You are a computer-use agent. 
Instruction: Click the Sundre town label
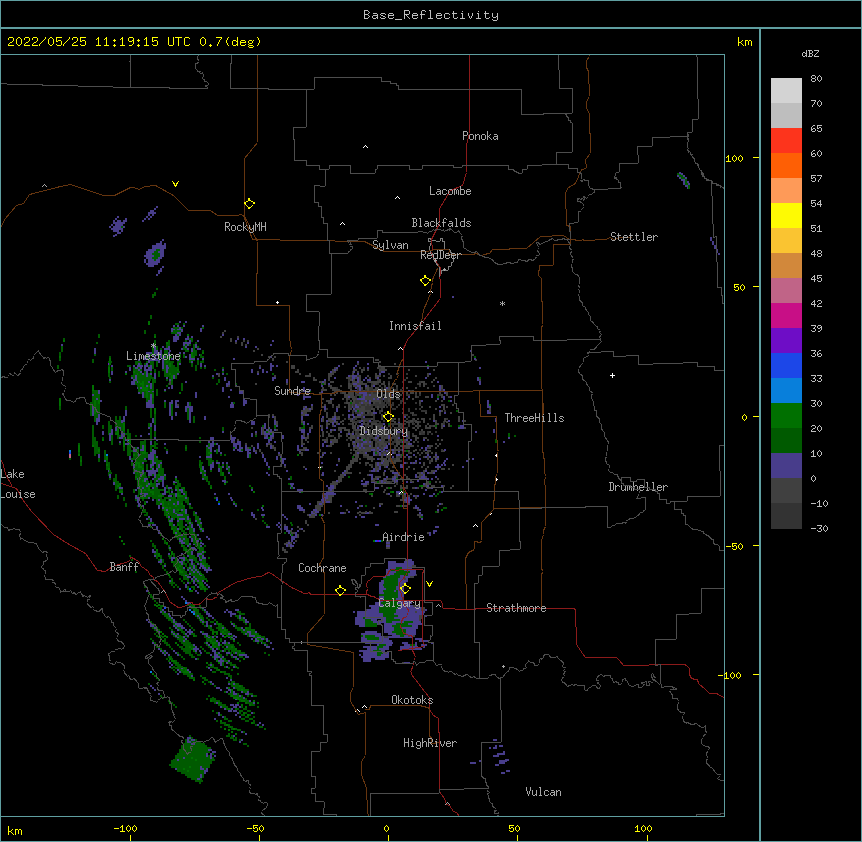[x=292, y=391]
